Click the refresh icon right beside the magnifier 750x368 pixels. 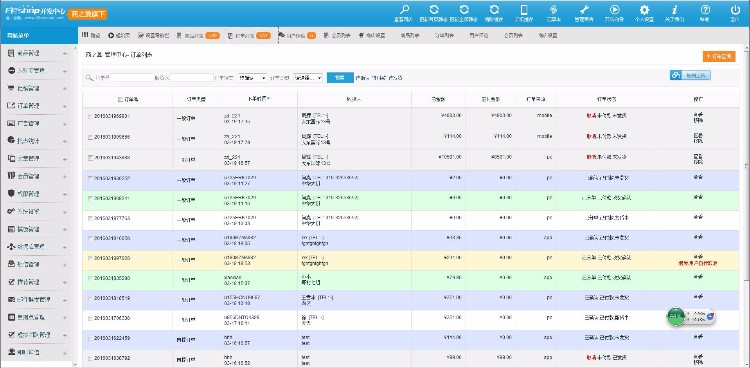[x=434, y=10]
